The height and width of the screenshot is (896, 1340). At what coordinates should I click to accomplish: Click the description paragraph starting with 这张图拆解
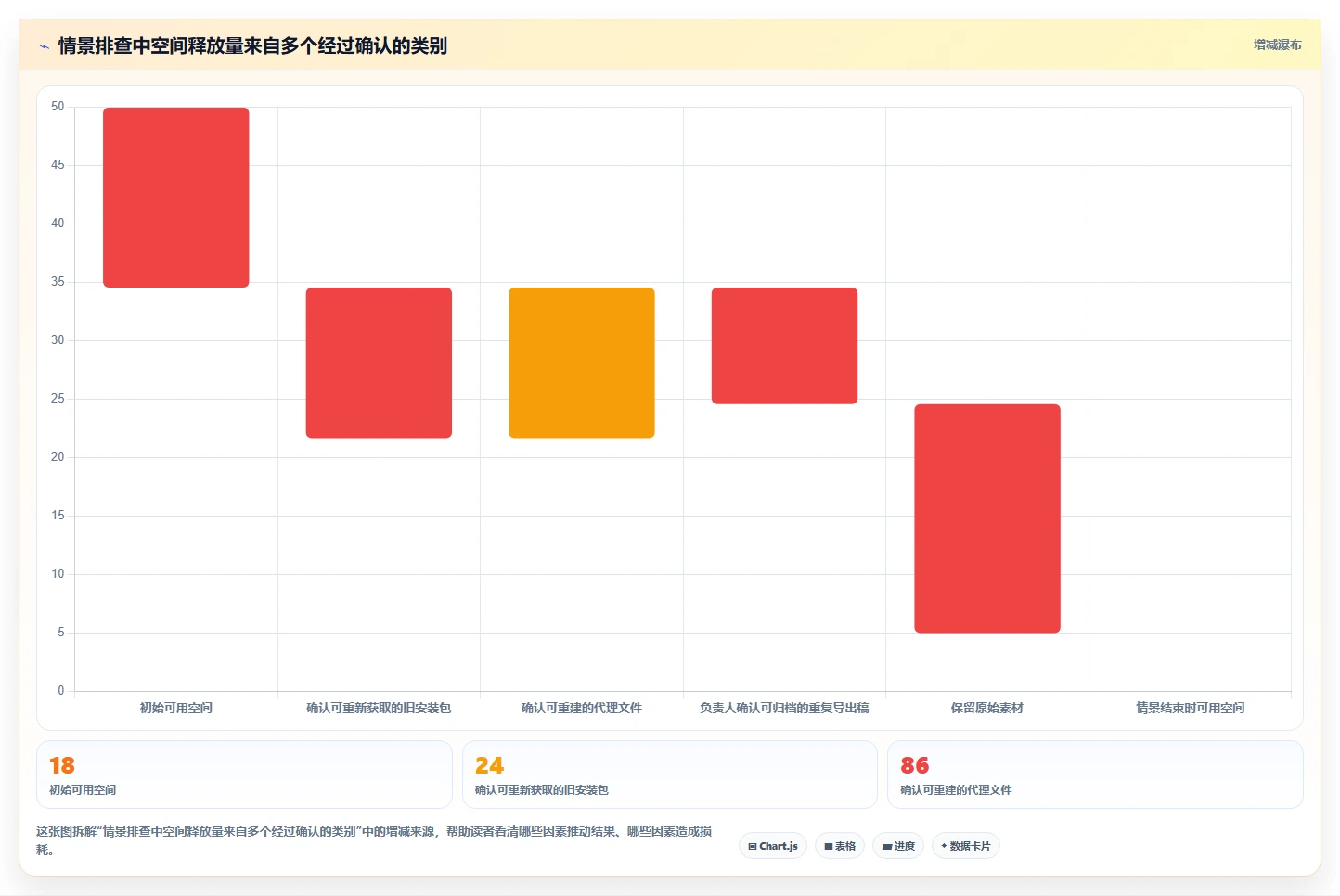coord(374,840)
